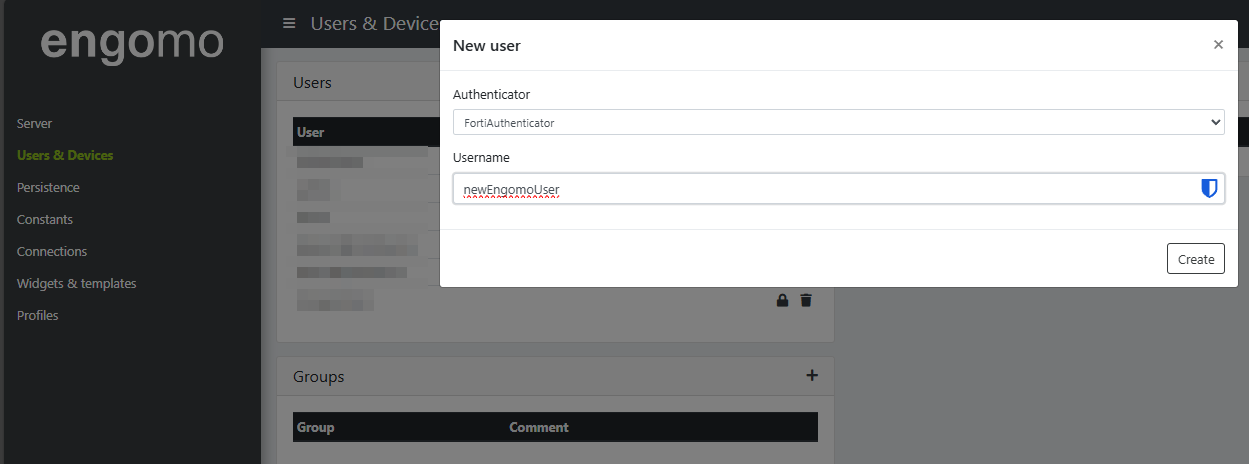Screen dimensions: 1249x464
Task: Click the User column header
Action: (x=311, y=132)
